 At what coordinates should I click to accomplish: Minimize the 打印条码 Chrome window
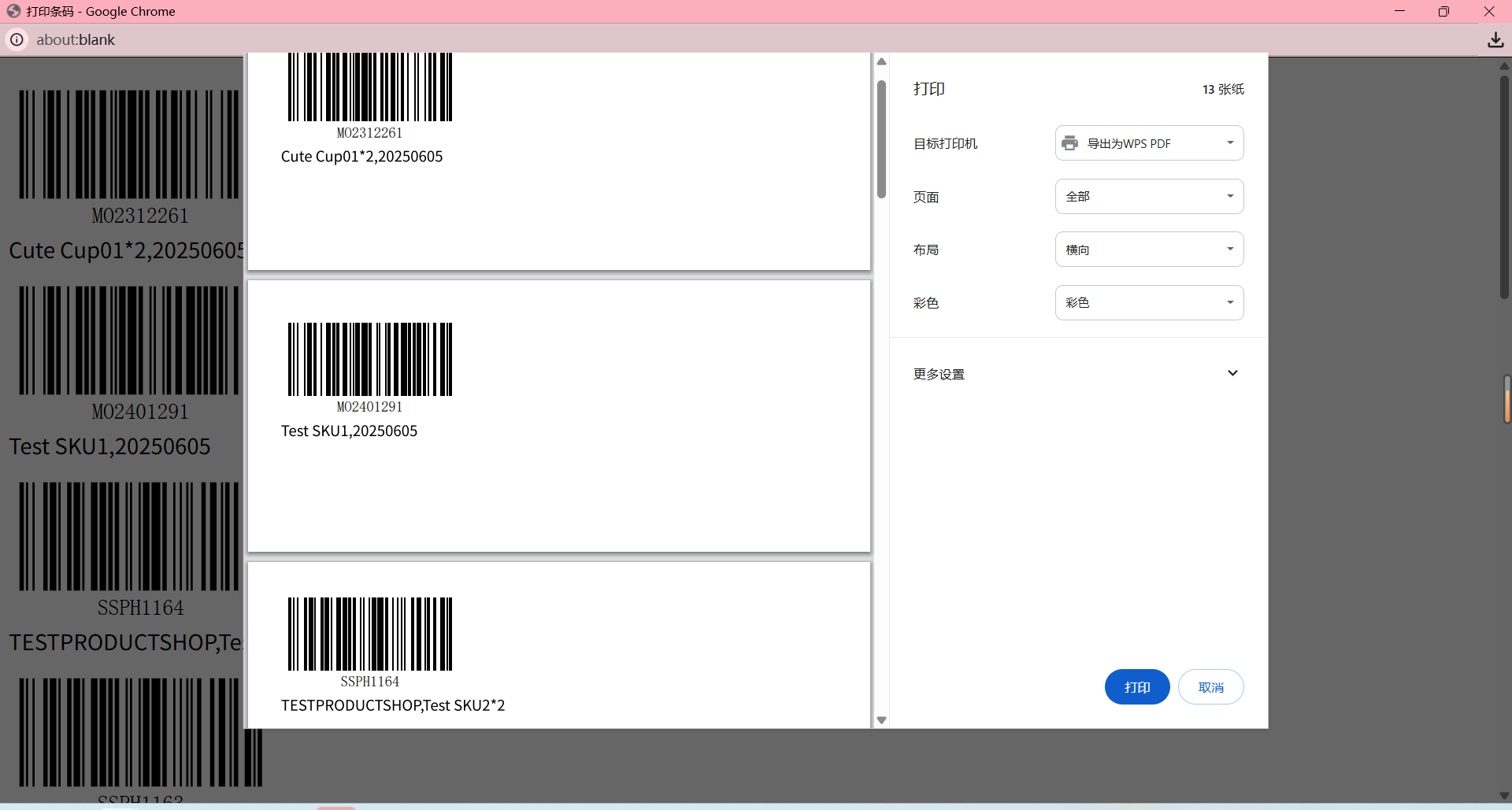[1399, 11]
